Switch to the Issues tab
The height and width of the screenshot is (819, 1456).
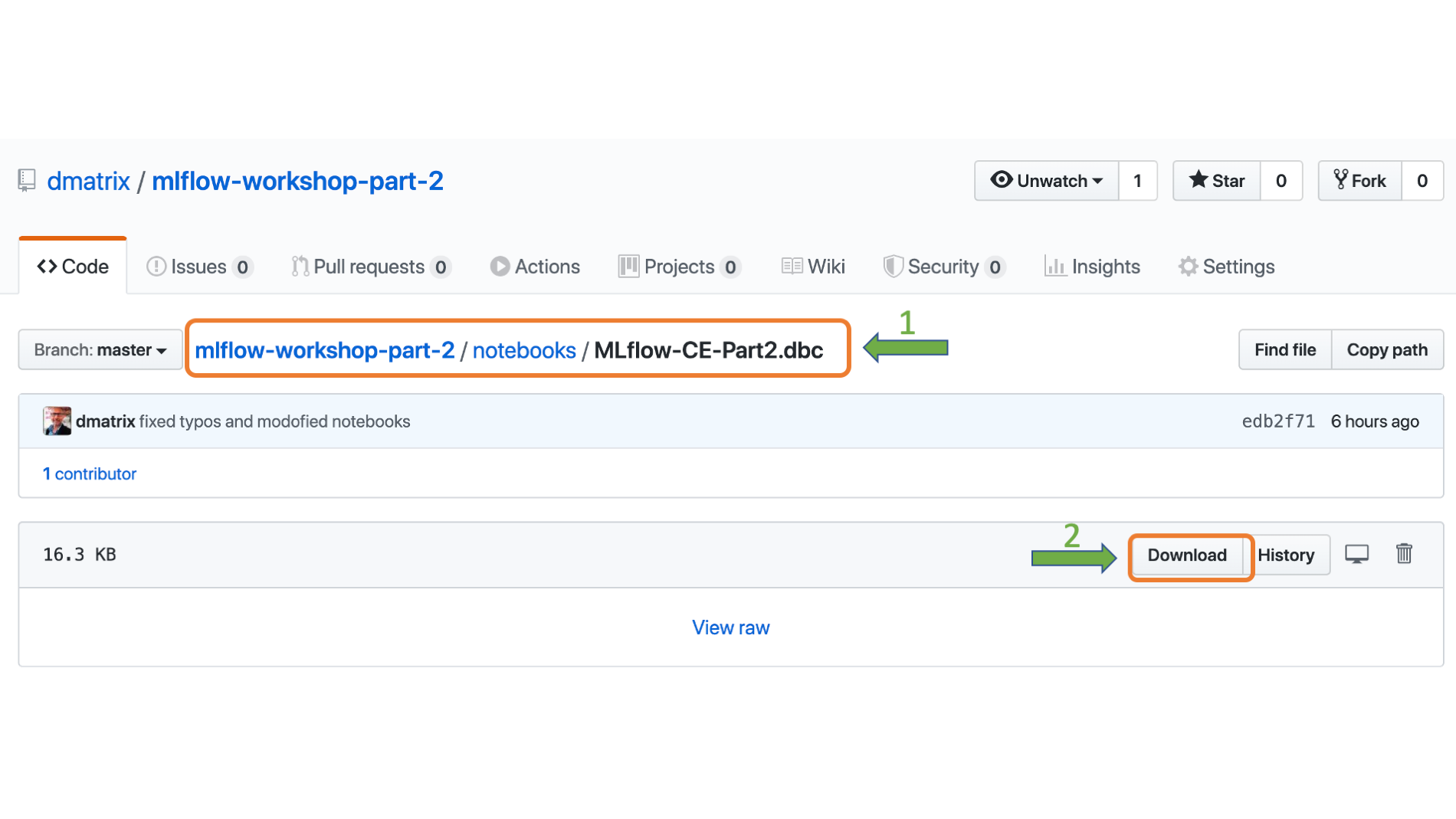tap(199, 267)
